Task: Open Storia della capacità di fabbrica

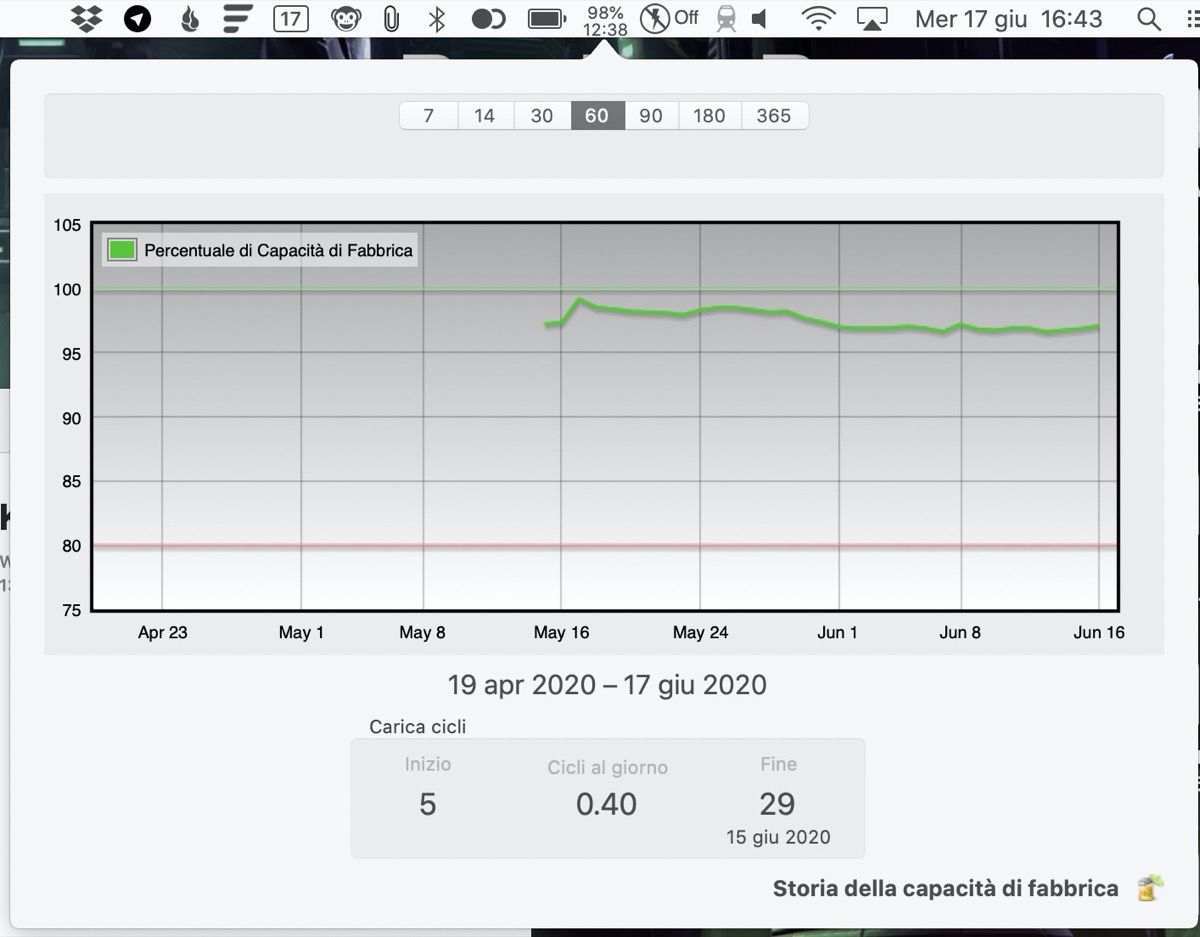Action: click(945, 889)
